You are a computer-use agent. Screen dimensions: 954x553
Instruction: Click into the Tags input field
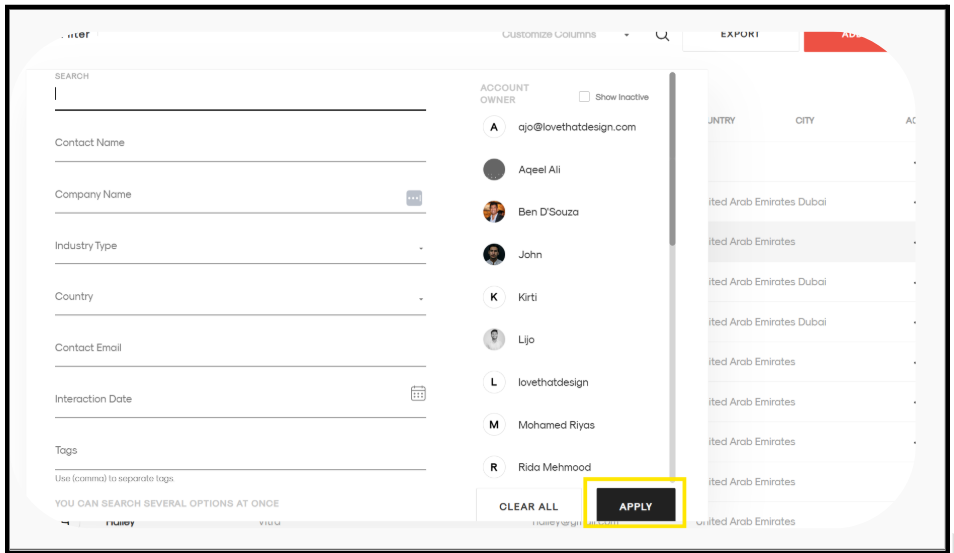(240, 452)
